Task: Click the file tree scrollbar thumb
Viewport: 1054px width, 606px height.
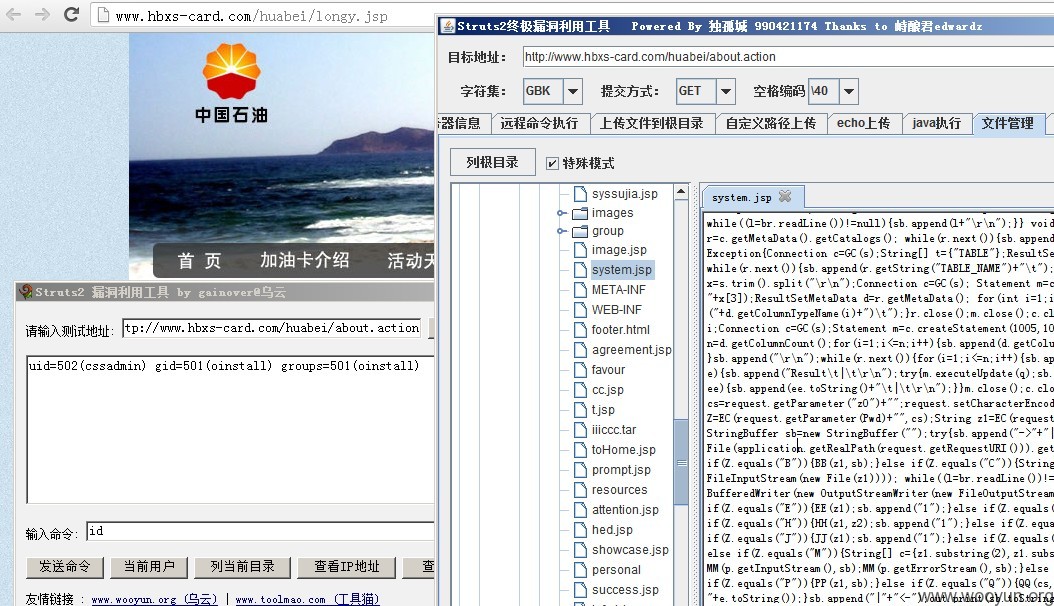Action: pos(681,462)
